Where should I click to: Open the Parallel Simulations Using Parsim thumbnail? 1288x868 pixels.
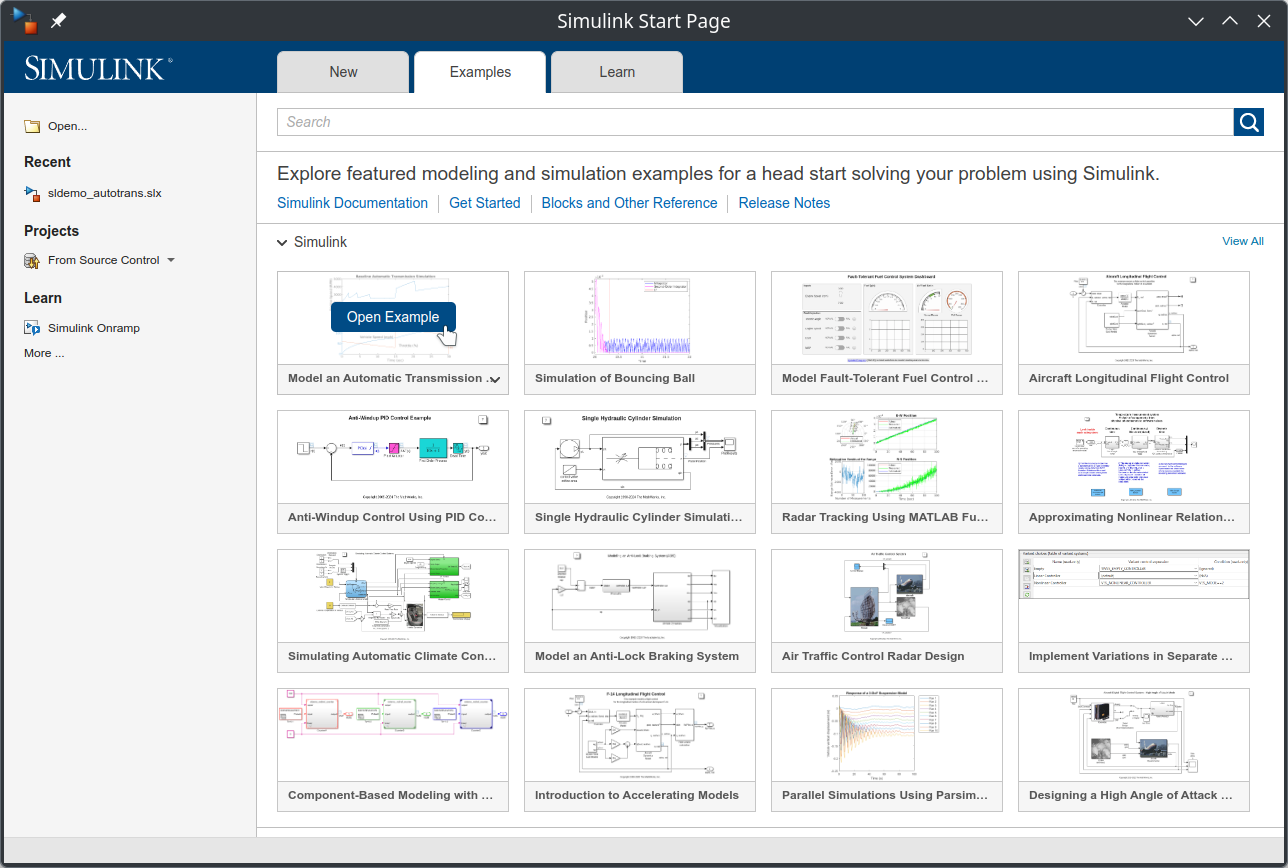click(887, 735)
